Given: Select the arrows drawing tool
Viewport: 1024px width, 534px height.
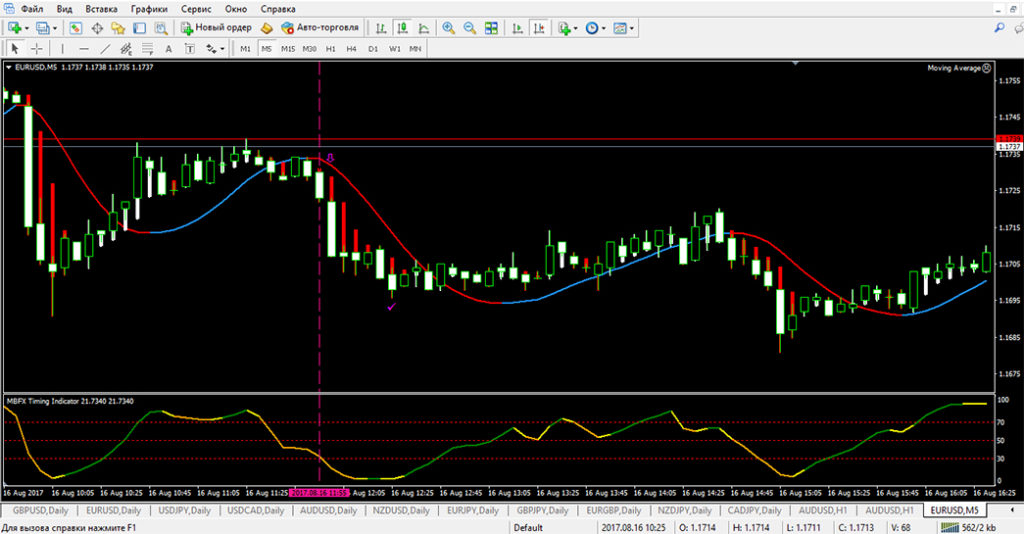Looking at the screenshot, I should point(211,49).
